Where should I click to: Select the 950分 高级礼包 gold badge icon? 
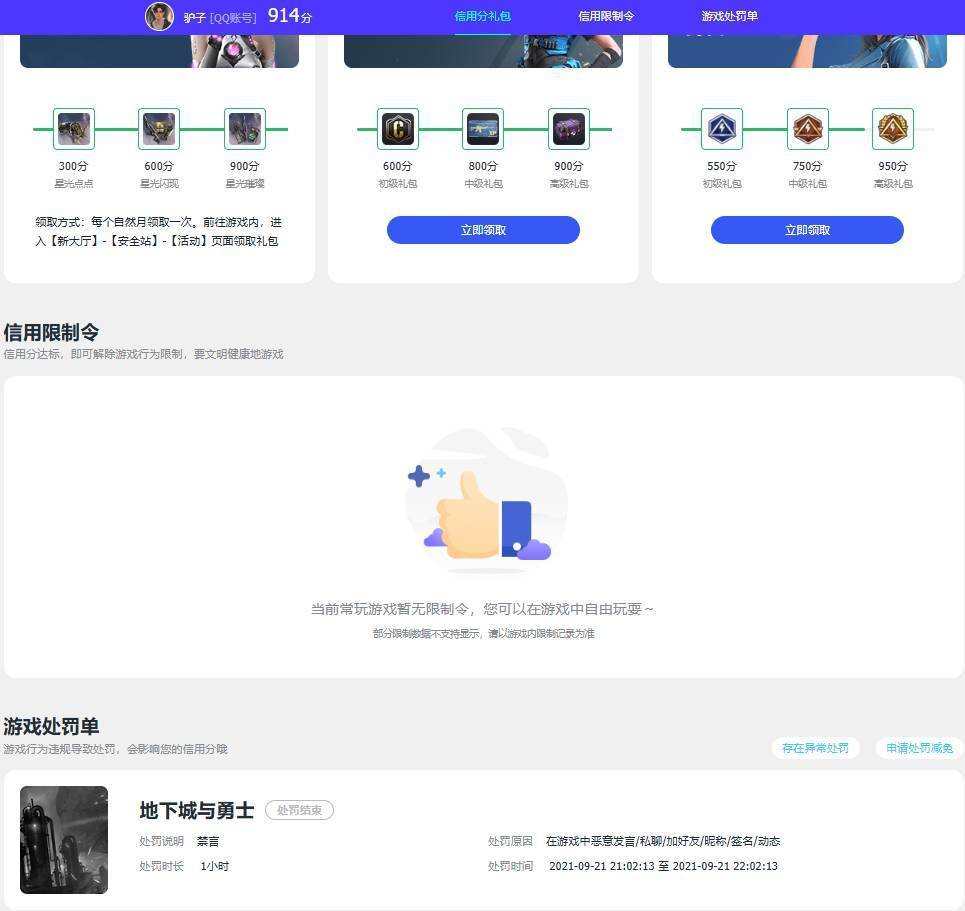(x=893, y=129)
